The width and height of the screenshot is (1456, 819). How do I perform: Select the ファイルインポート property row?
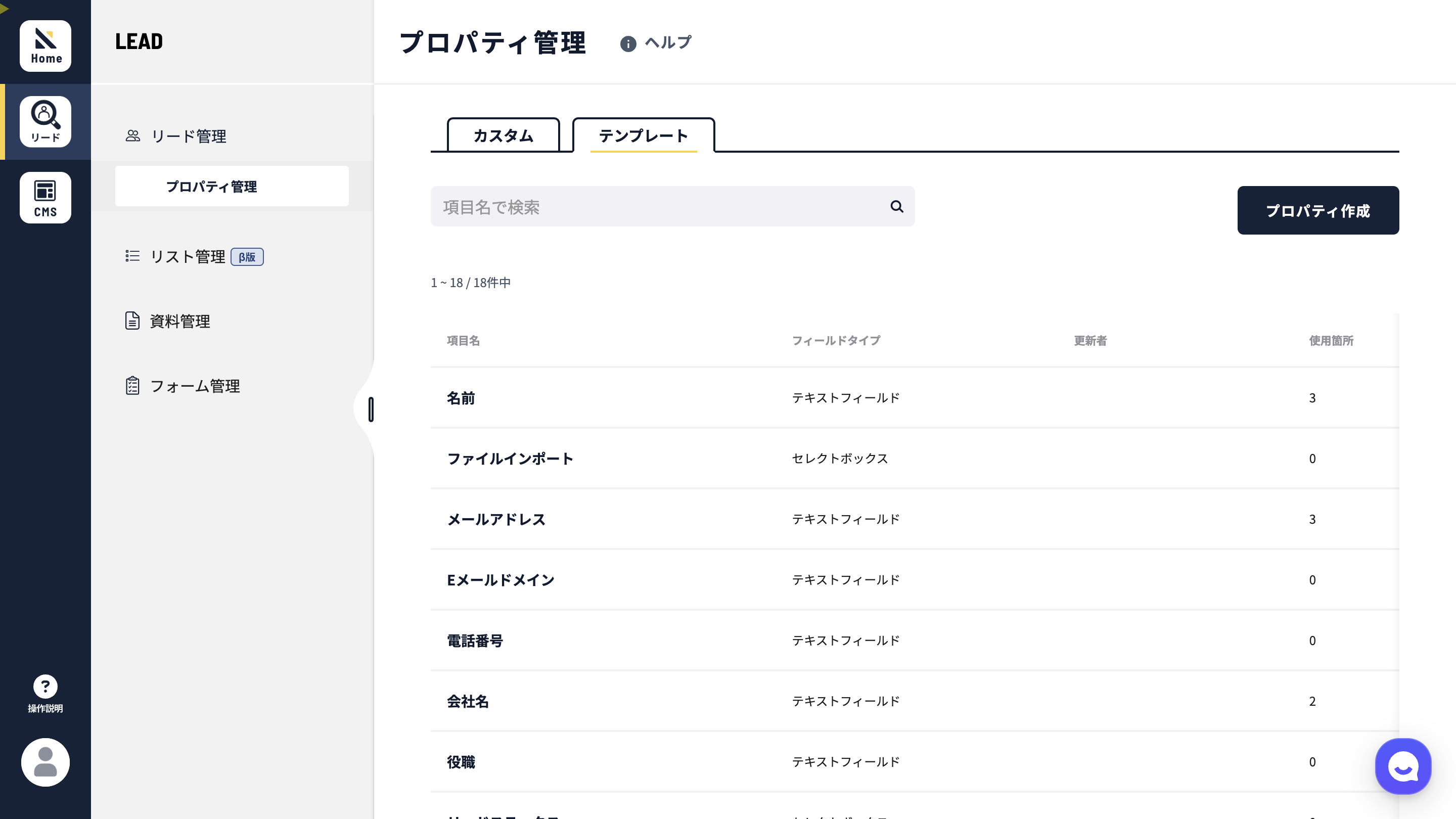click(x=915, y=459)
